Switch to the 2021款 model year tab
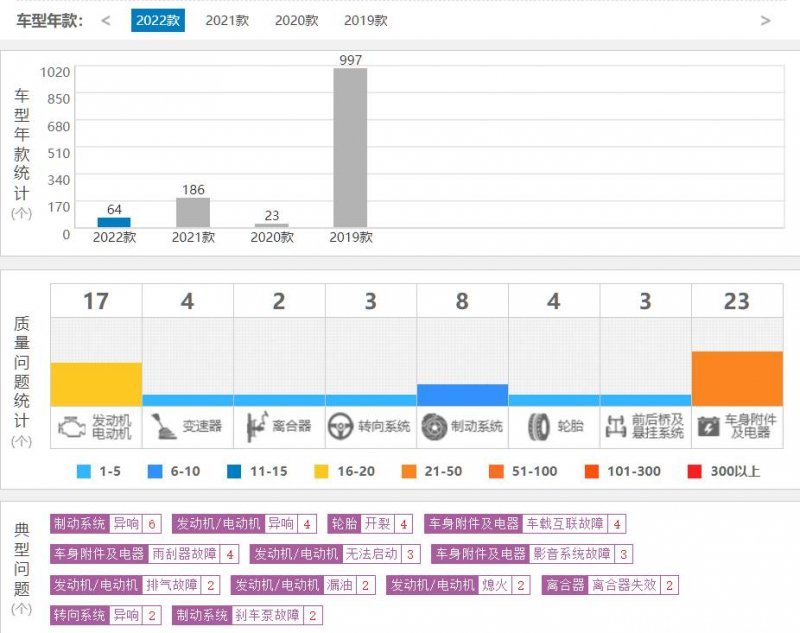 coord(227,20)
